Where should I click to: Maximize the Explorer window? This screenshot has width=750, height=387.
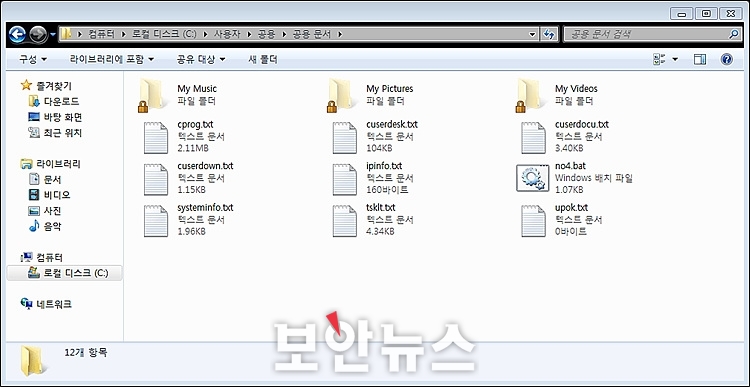click(706, 14)
